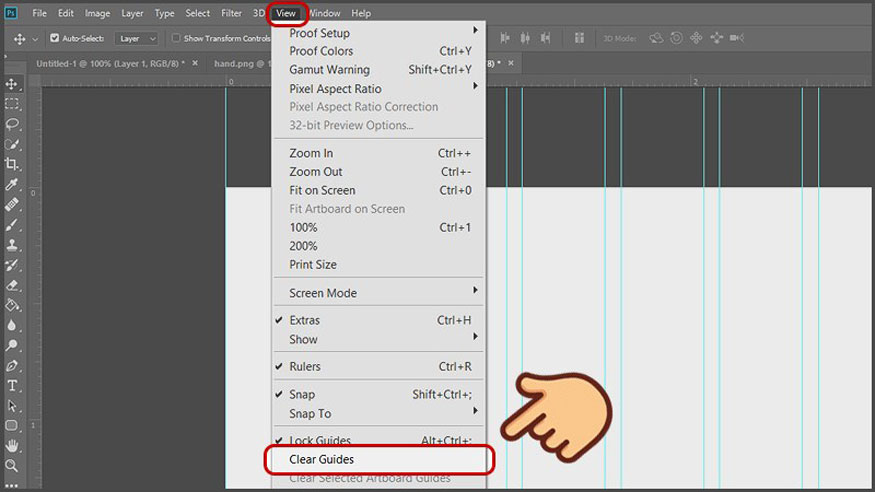Open the Layer dropdown for Auto-Select
875x492 pixels.
137,38
